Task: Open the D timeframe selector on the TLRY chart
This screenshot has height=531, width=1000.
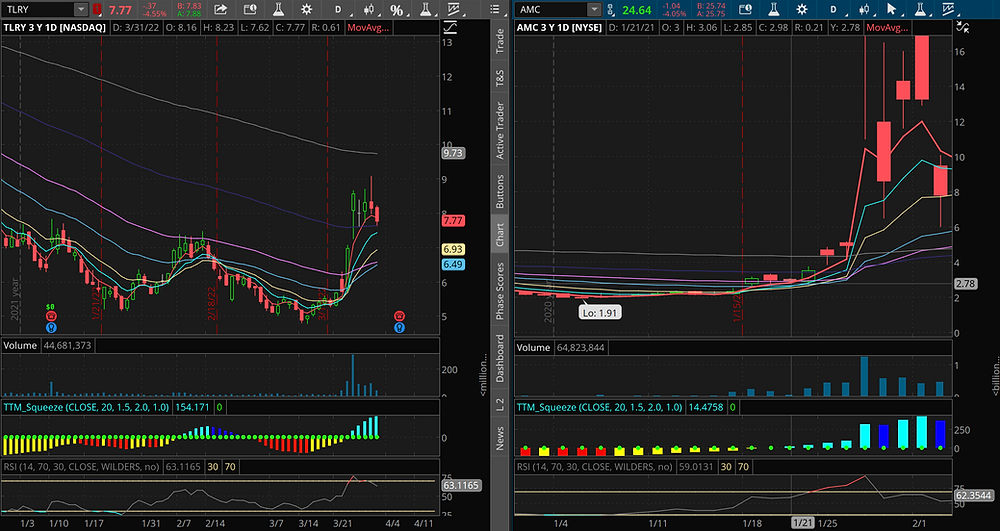Action: (338, 10)
